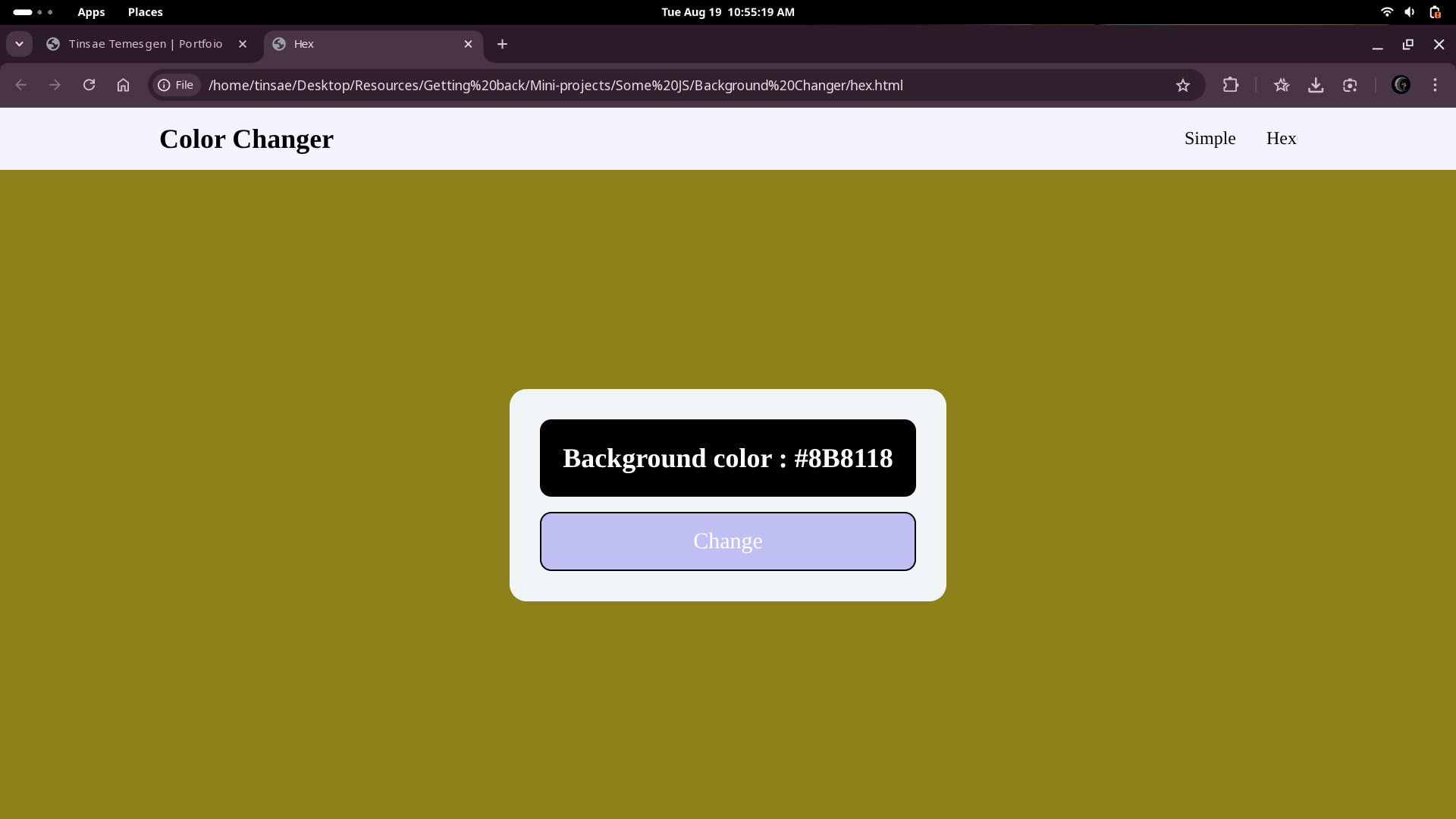Click the Wi-Fi status icon
This screenshot has height=819, width=1456.
pyautogui.click(x=1387, y=12)
